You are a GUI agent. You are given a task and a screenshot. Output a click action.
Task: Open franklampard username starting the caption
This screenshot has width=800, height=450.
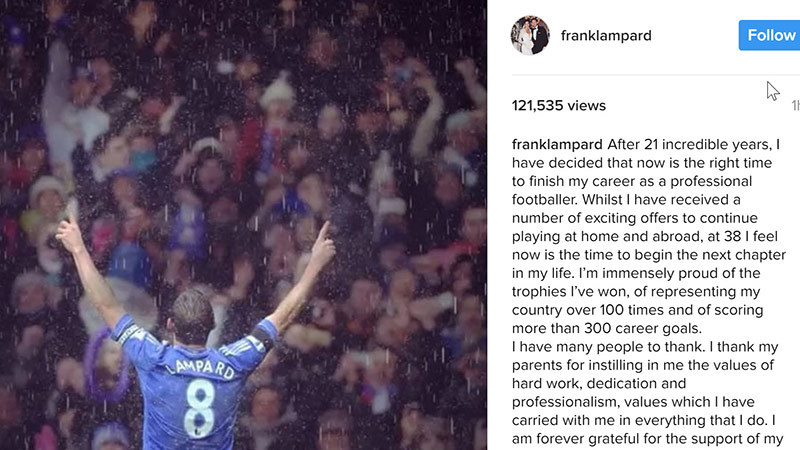coord(558,144)
